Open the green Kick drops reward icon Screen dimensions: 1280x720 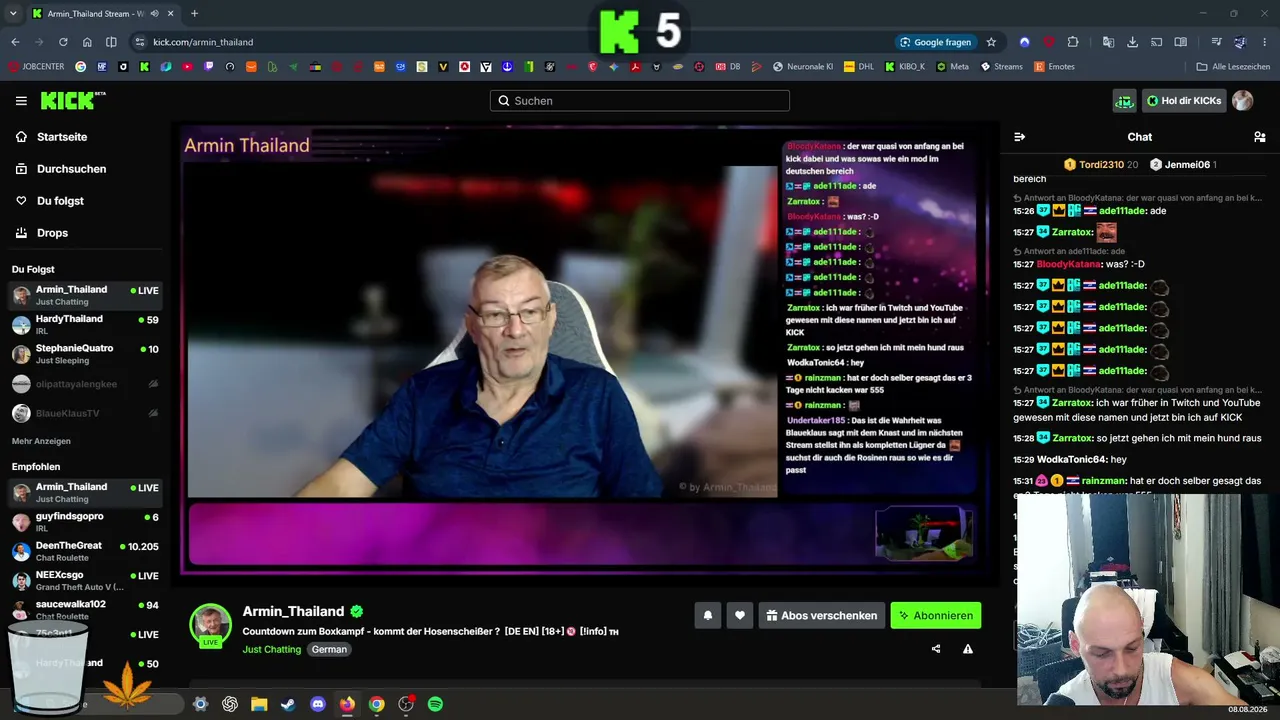1125,101
